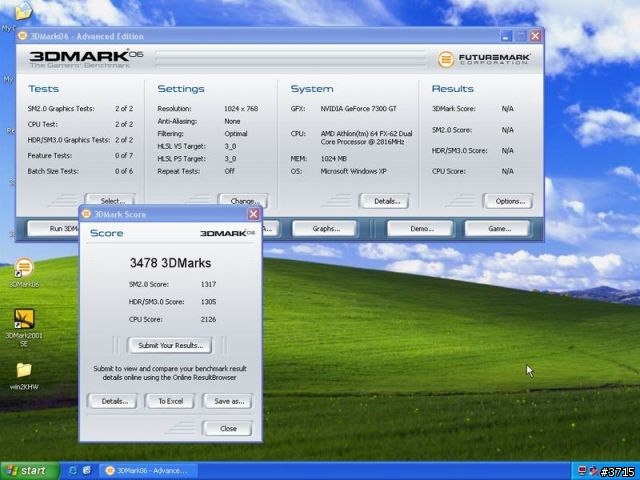Click the second system tray icon
The height and width of the screenshot is (480, 640).
(594, 471)
